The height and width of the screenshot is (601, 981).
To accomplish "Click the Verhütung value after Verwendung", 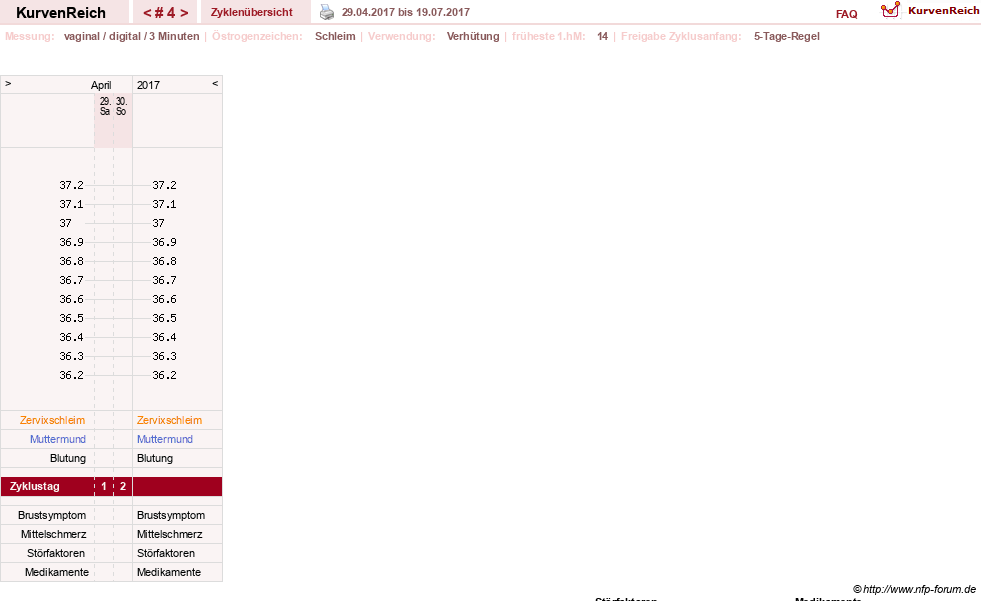I will (x=473, y=36).
